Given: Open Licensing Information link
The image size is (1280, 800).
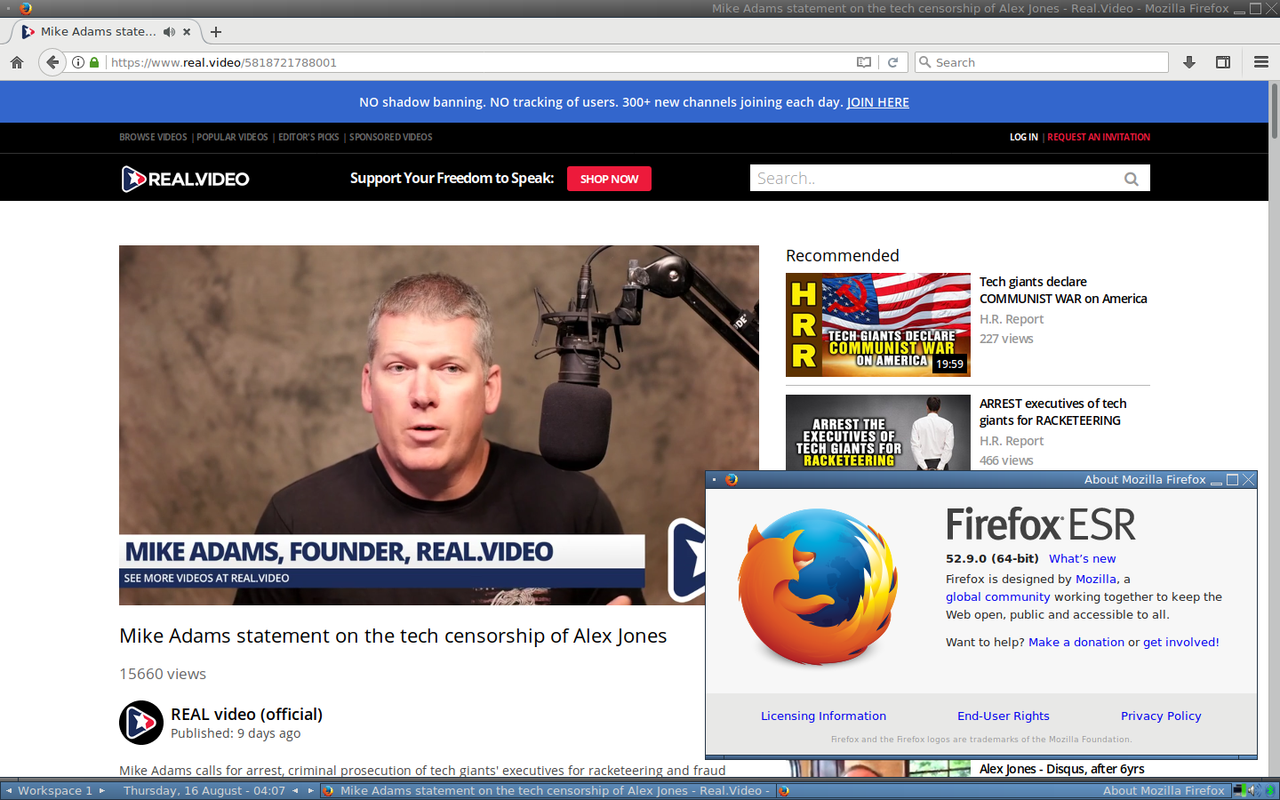Looking at the screenshot, I should pos(823,716).
